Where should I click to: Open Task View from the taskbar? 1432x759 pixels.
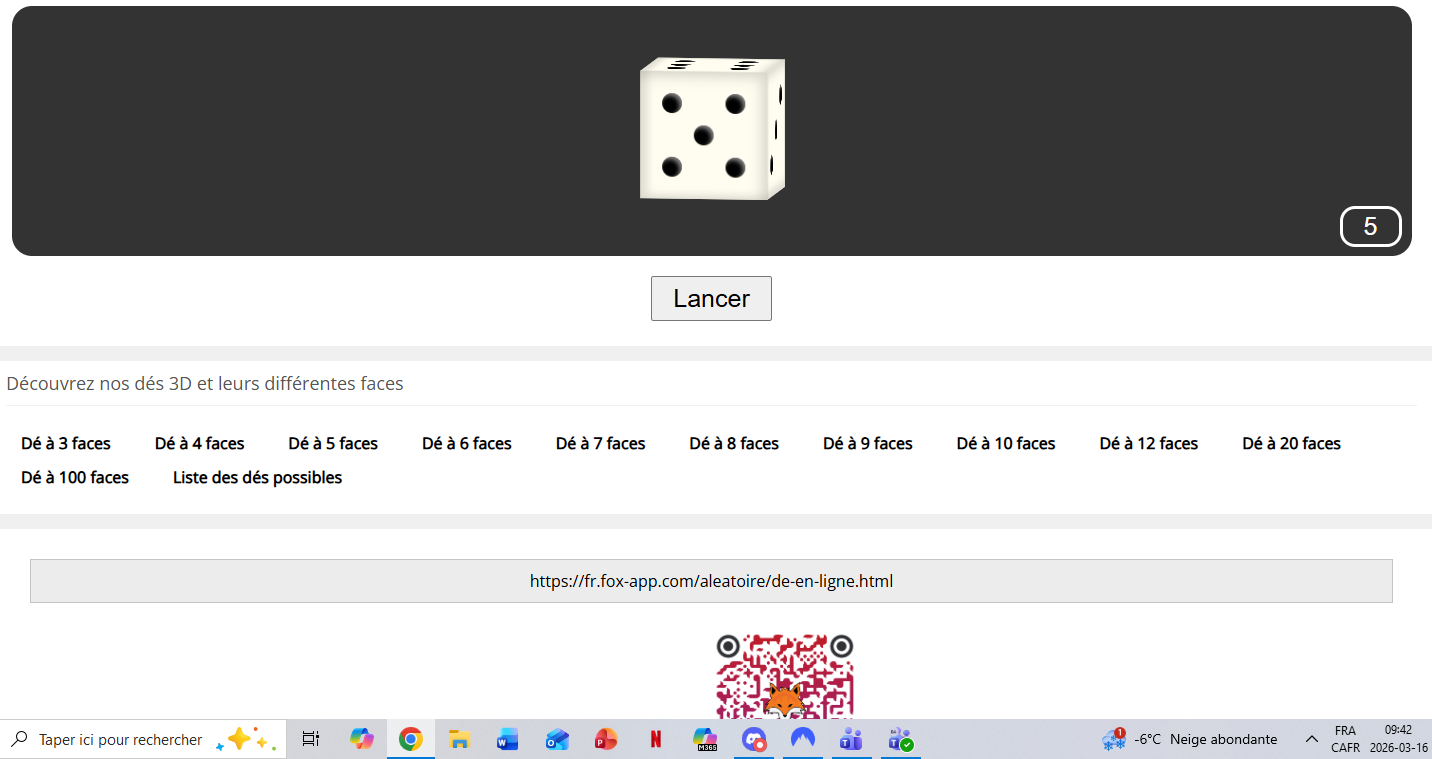click(311, 739)
